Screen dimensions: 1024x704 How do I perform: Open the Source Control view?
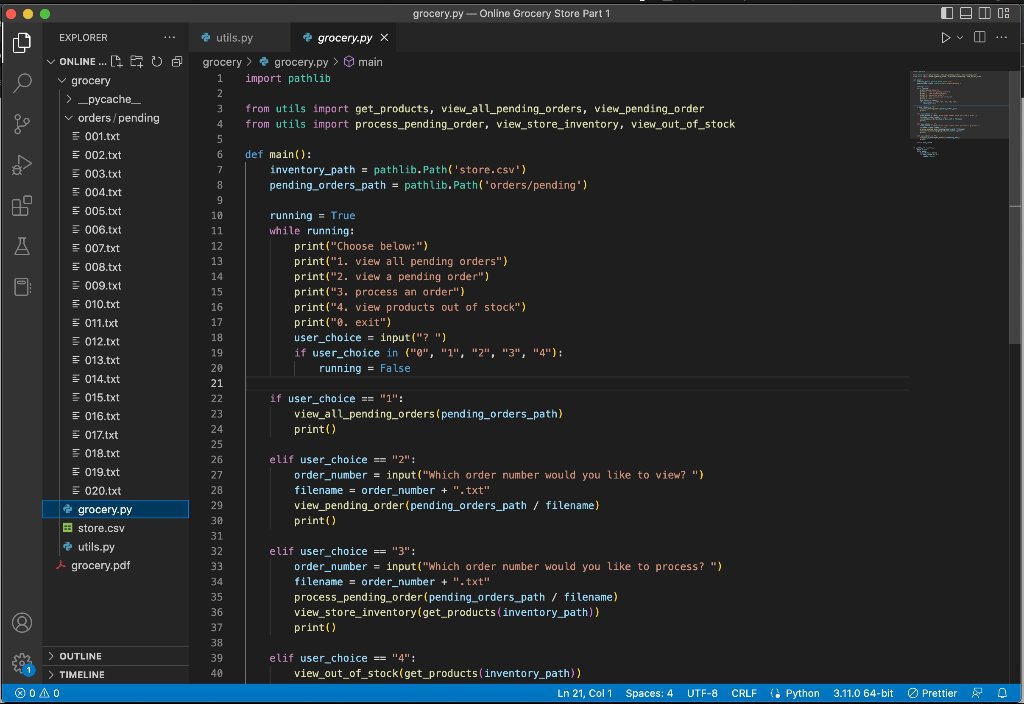coord(21,124)
